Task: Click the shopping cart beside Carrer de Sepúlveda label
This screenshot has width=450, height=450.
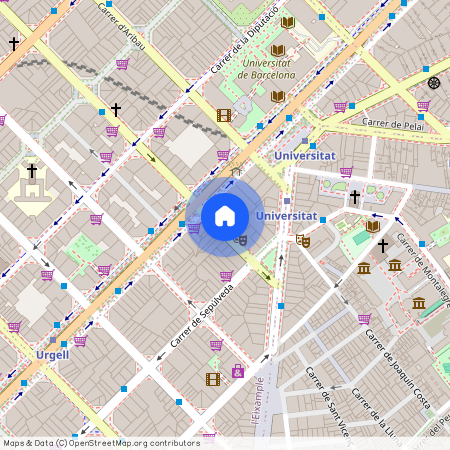Action: coord(226,276)
